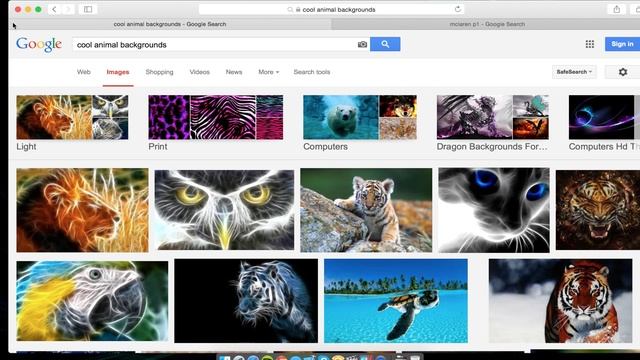
Task: Search by image using camera icon
Action: point(362,44)
